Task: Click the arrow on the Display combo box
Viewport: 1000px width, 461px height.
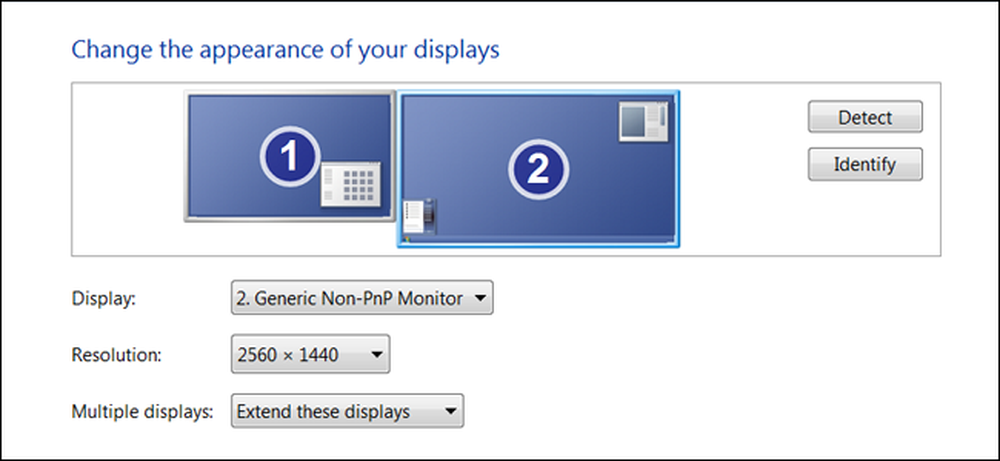Action: [480, 298]
